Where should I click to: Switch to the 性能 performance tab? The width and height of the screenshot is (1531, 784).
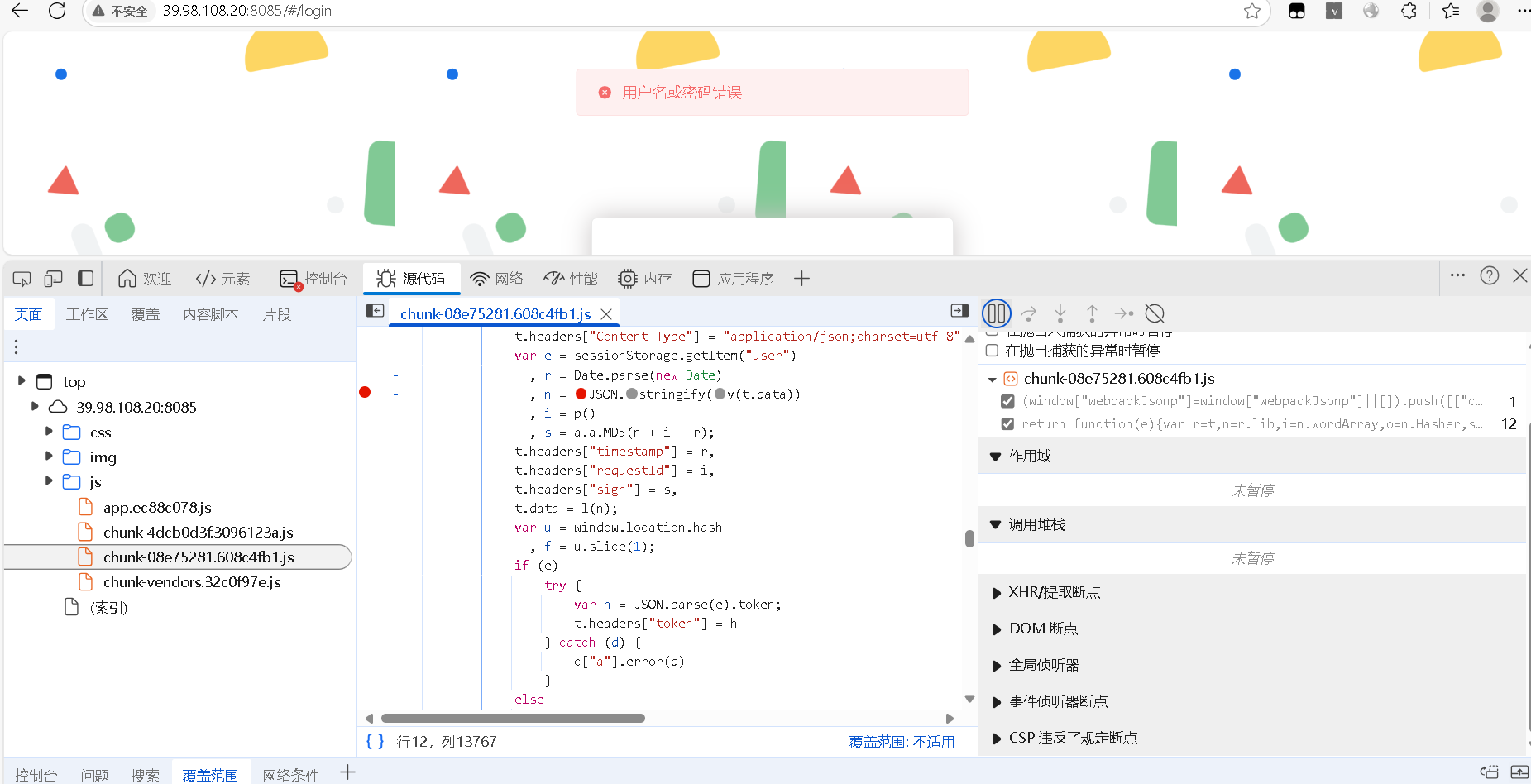[571, 279]
